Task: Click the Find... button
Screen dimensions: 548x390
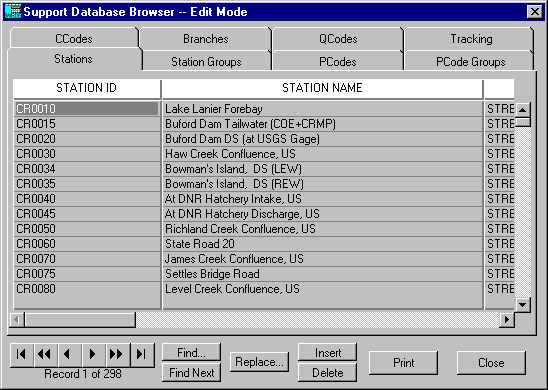Action: [x=192, y=352]
